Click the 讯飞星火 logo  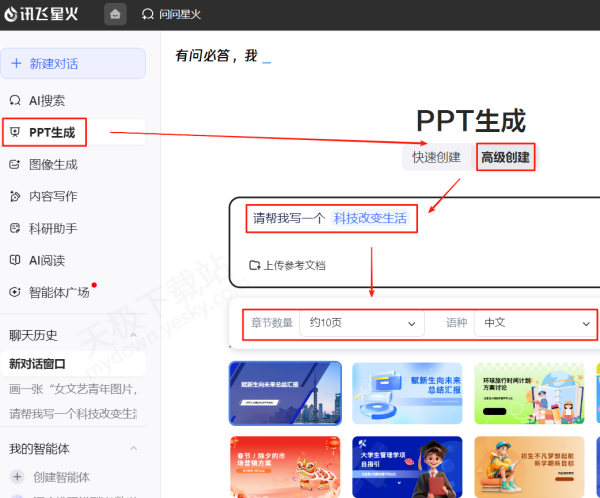point(41,14)
